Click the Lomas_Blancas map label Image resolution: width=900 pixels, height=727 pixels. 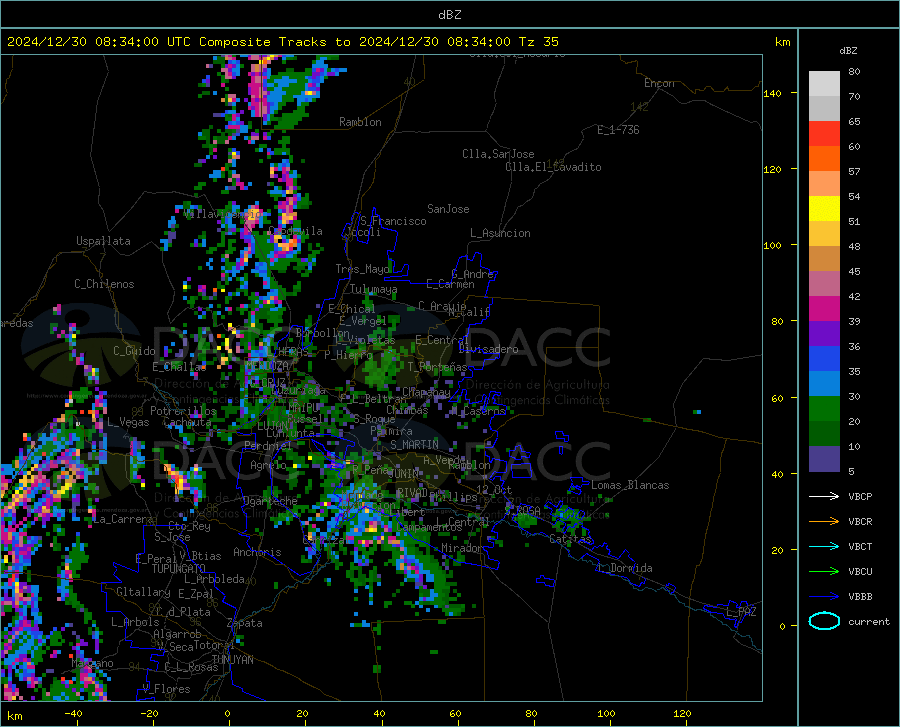click(x=630, y=485)
